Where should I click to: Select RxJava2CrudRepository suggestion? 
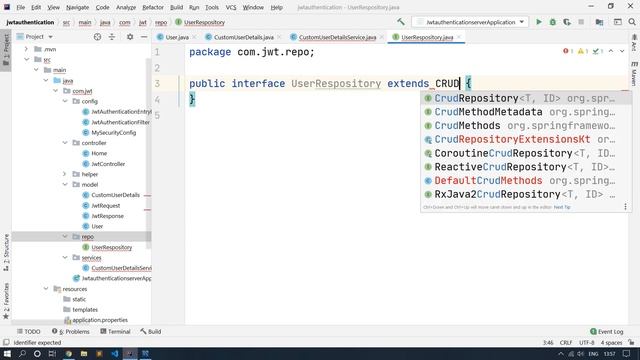[526, 194]
